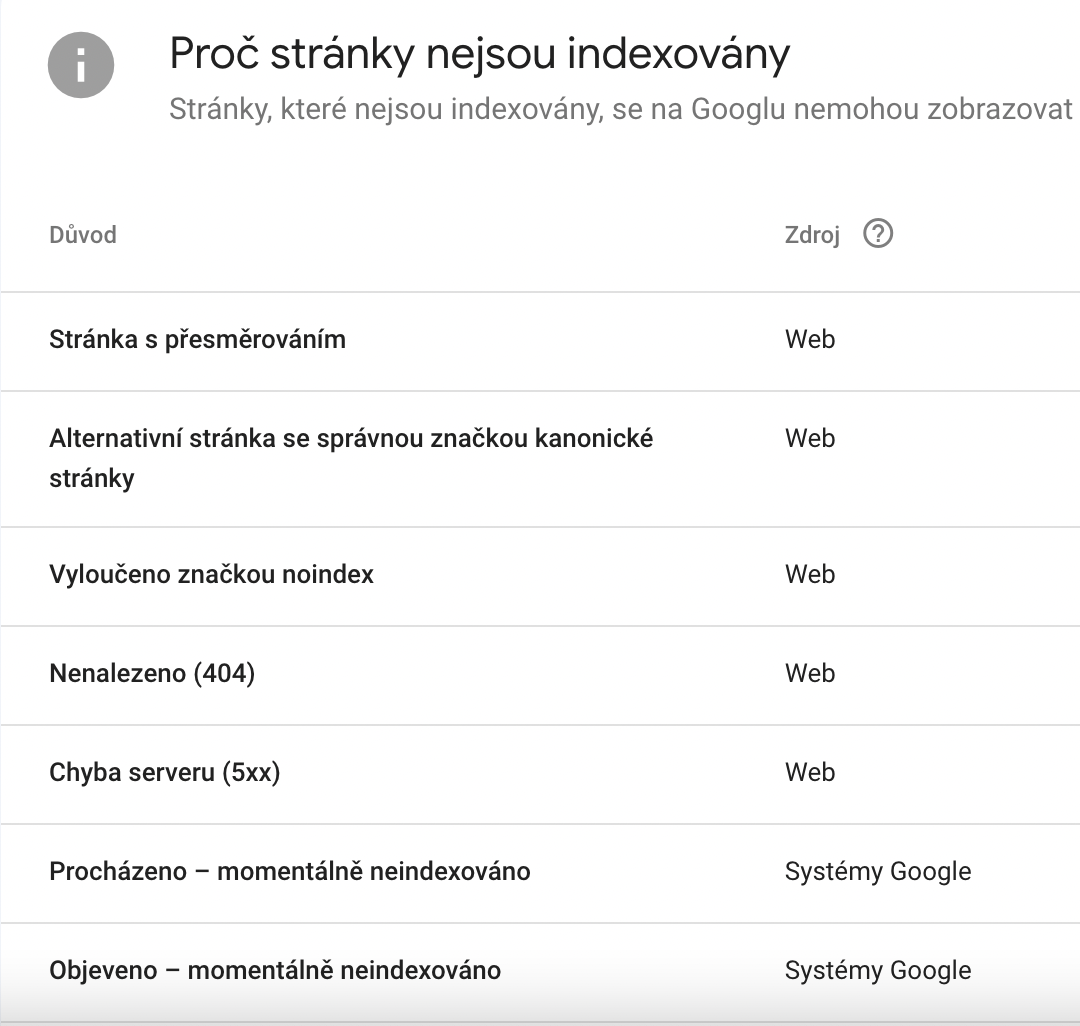Click the subtitle about Googlu nemohou zobrazovat

(x=621, y=109)
